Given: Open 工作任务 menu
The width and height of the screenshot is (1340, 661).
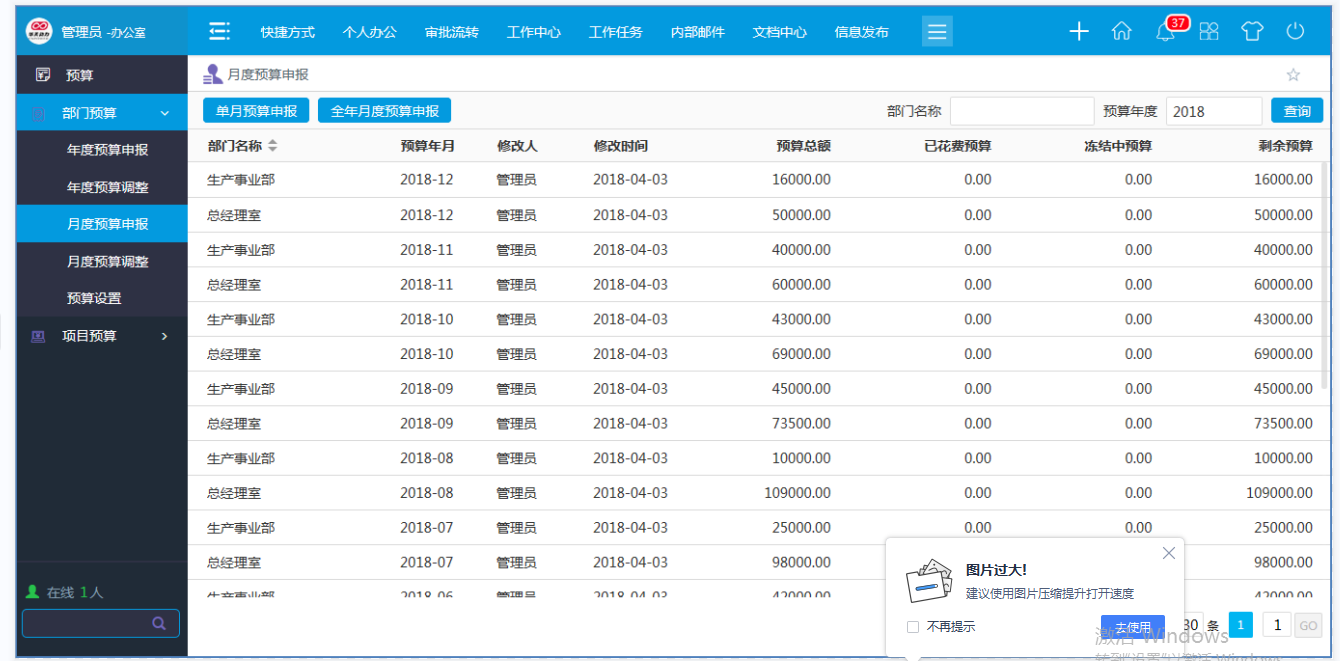Looking at the screenshot, I should [616, 32].
